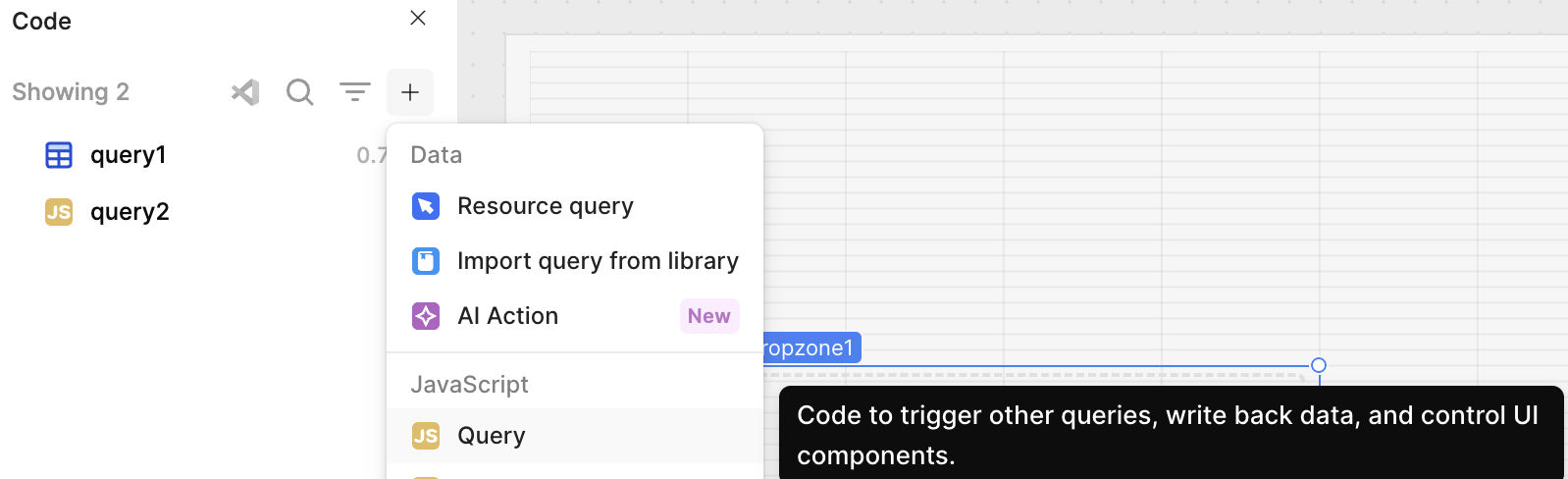Click the JS icon beside query2
Screen dimensions: 1568x479
(59, 212)
